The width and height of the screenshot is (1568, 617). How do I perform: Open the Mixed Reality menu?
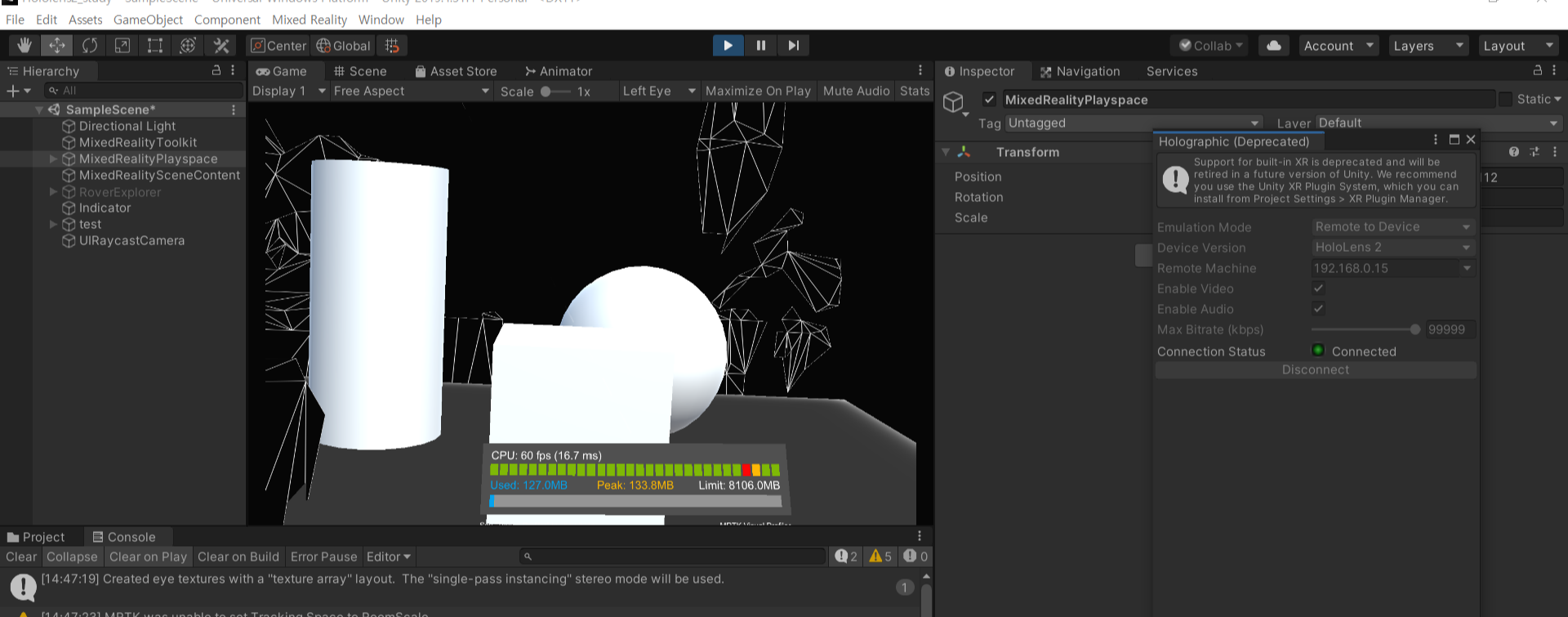[x=310, y=20]
